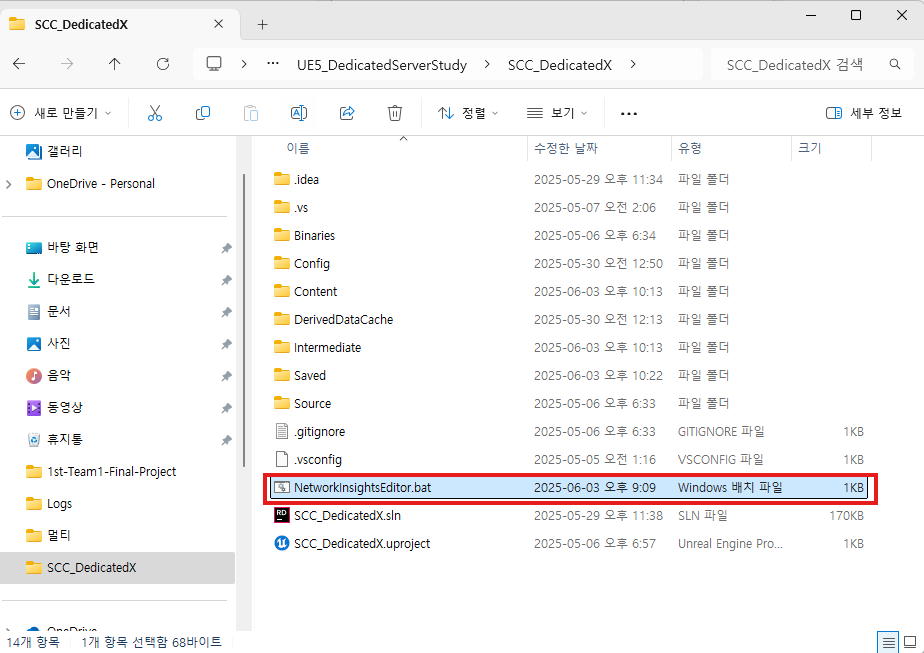
Task: Go back with the left arrow
Action: [19, 64]
